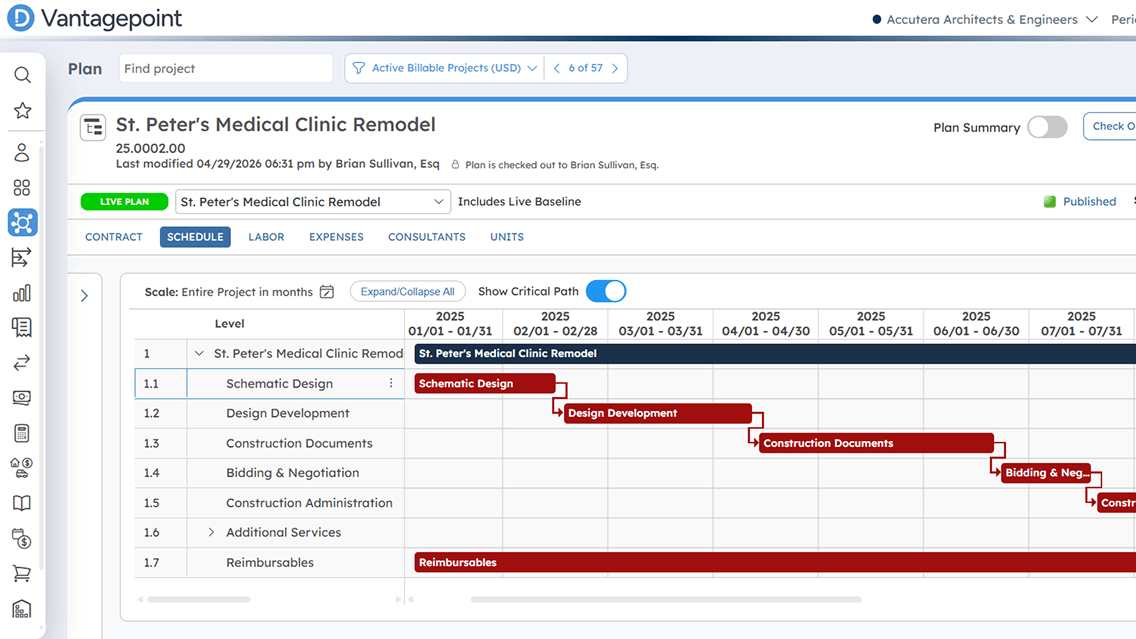The width and height of the screenshot is (1136, 639).
Task: Expand the collapsed left side panel chevron
Action: (85, 296)
